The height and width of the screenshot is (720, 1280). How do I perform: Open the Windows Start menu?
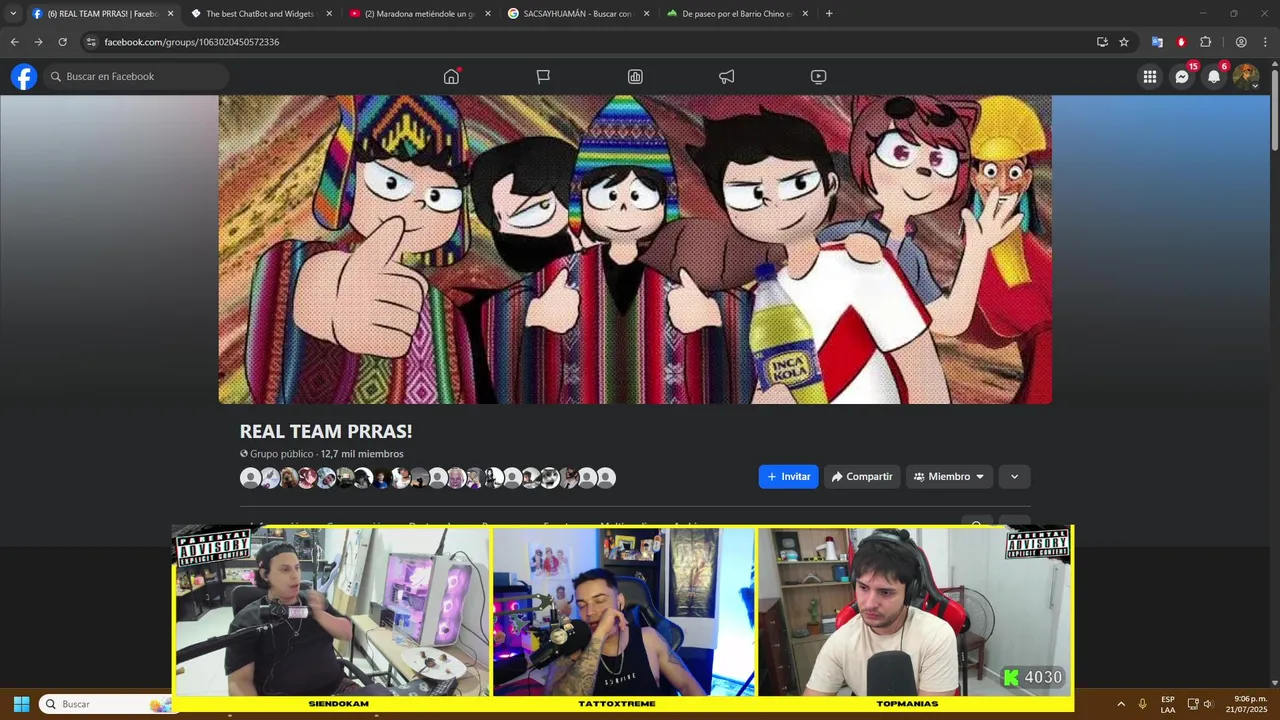(21, 704)
